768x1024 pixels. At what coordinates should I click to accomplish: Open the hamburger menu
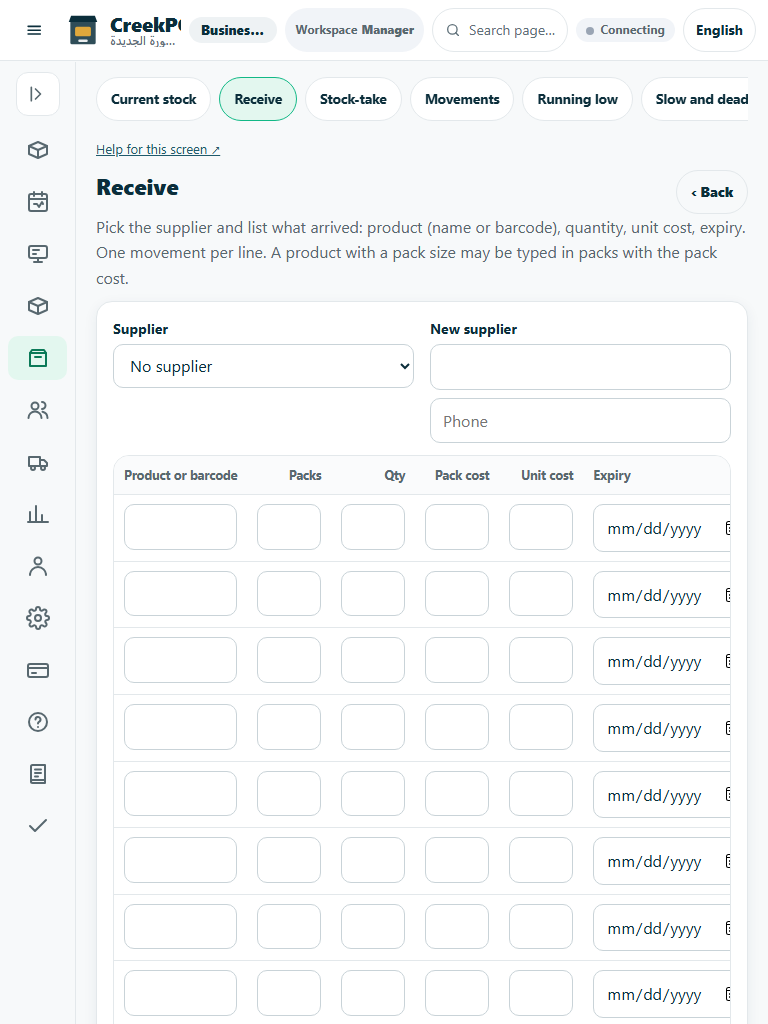[34, 30]
